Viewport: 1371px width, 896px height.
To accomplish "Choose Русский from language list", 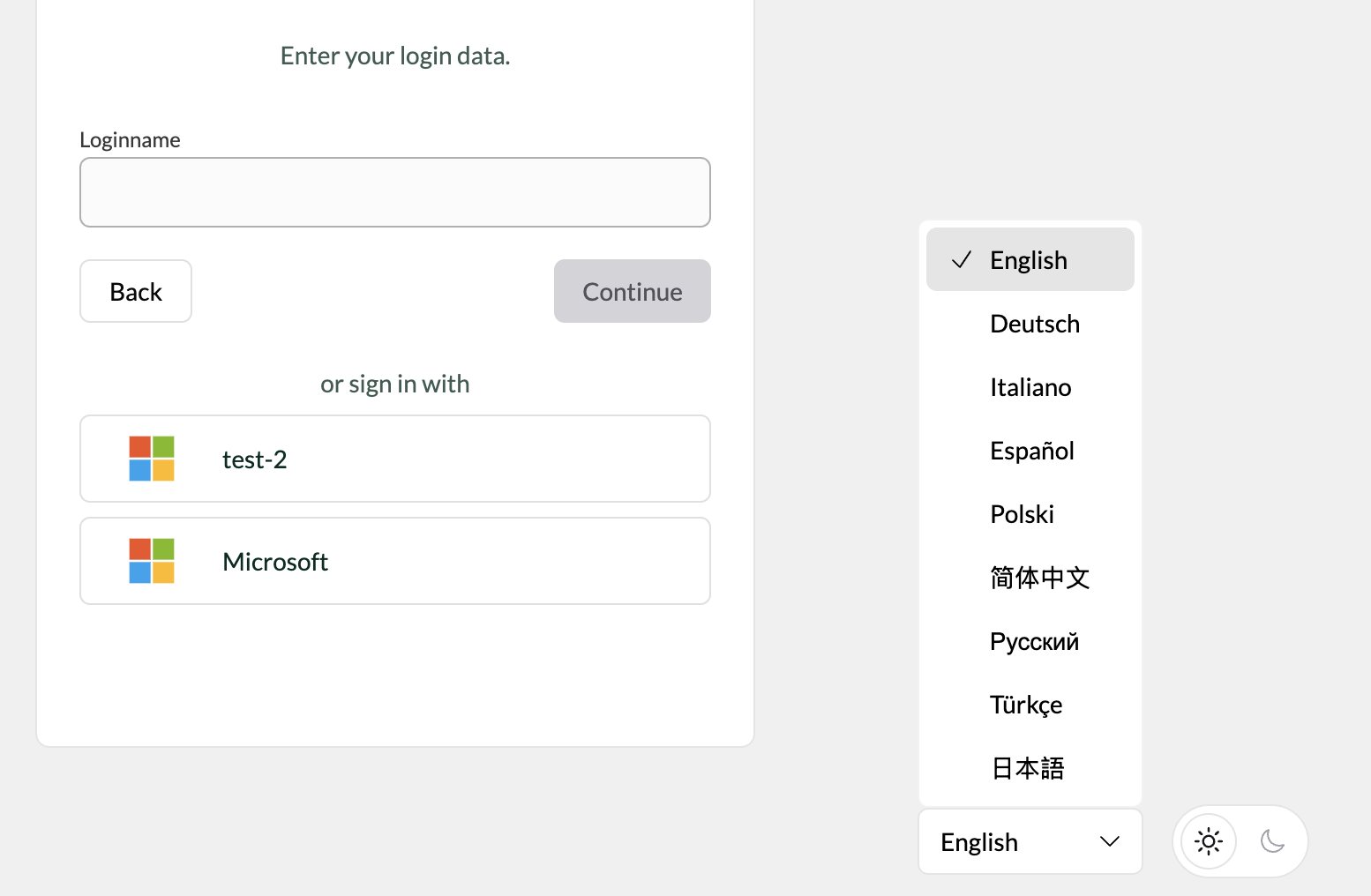I will point(1034,641).
